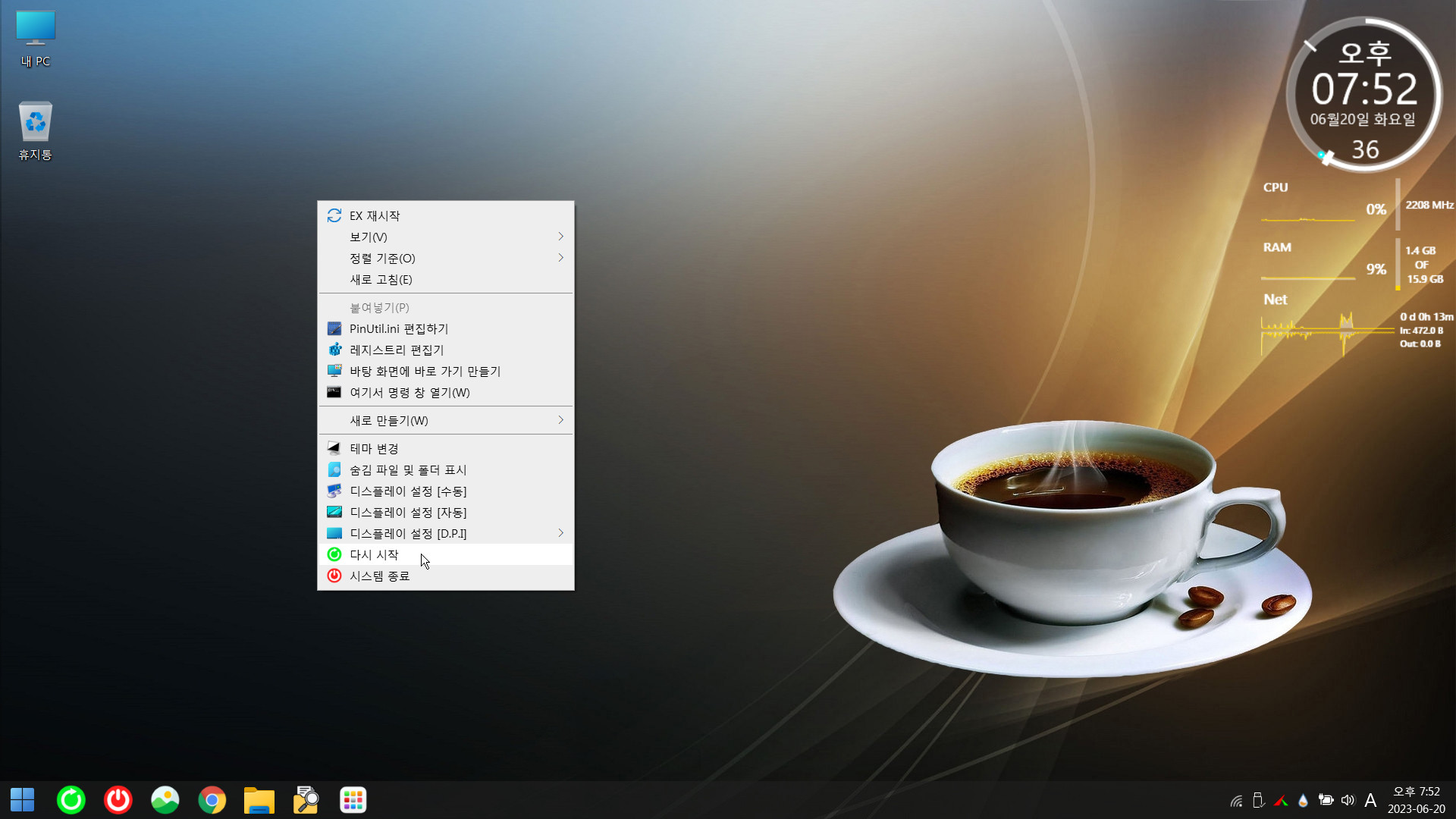The image size is (1456, 819).
Task: Select the 휴지통 recycle bin icon
Action: pos(36,131)
